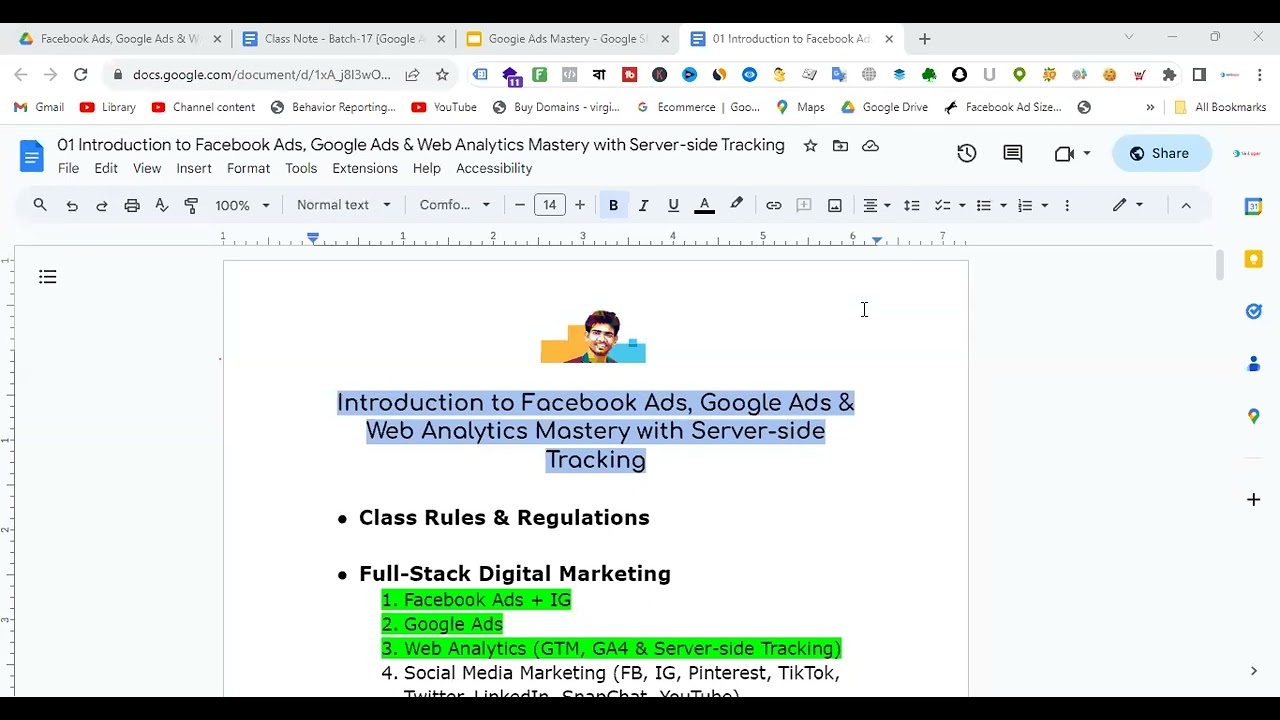Star this document
Image resolution: width=1280 pixels, height=720 pixels.
pyautogui.click(x=811, y=146)
